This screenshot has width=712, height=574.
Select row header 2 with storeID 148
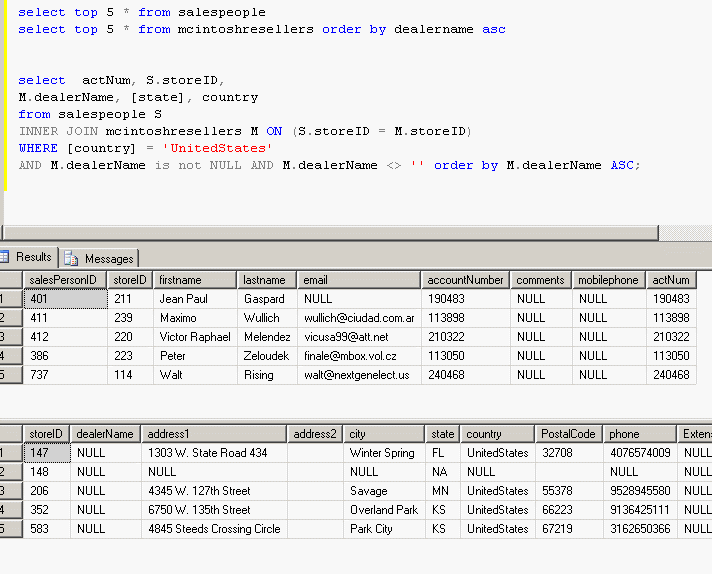(11, 472)
